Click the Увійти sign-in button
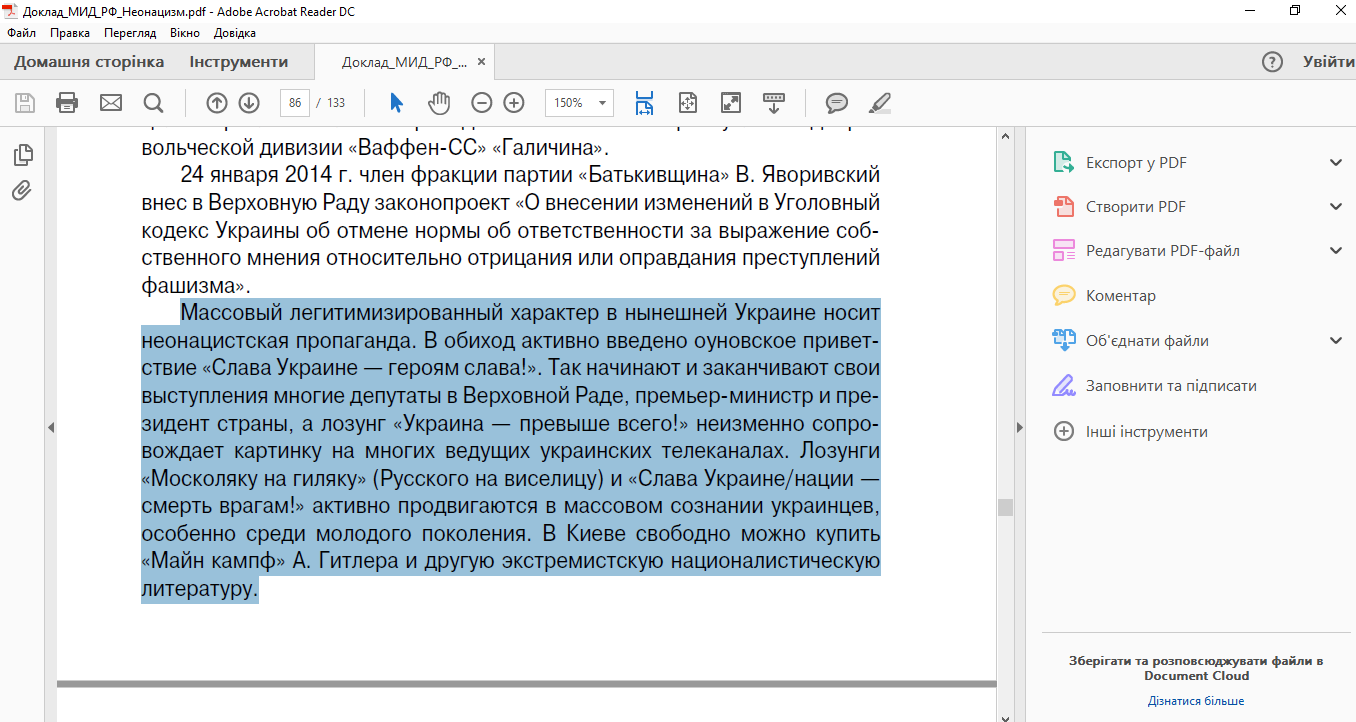This screenshot has width=1356, height=722. coord(1328,62)
